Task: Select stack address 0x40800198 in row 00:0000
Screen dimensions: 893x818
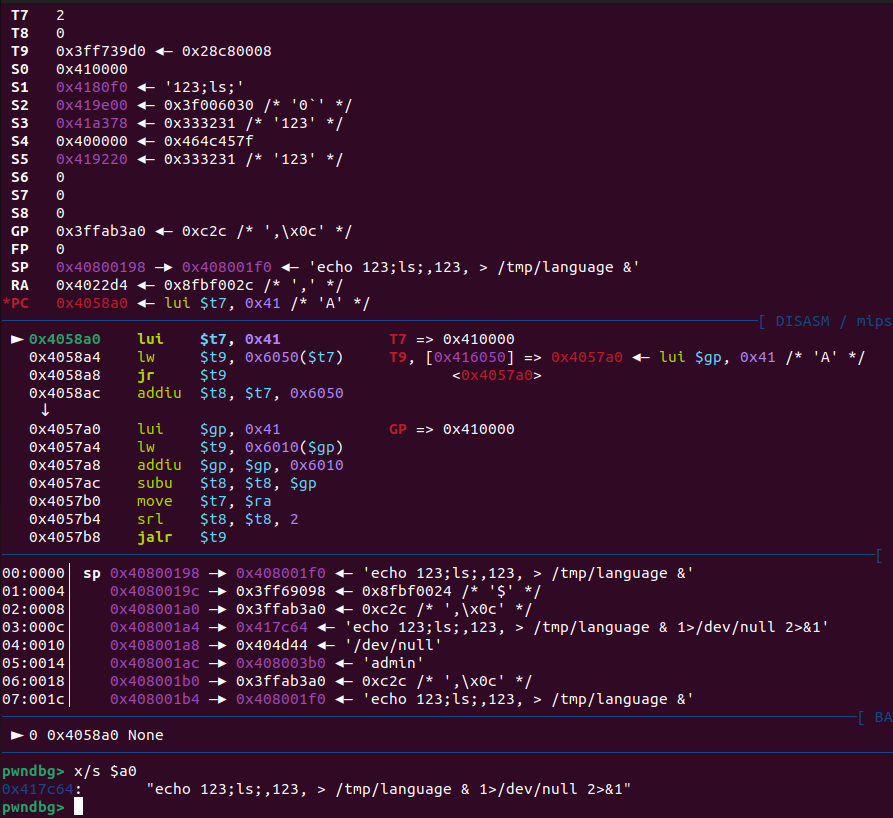Action: (x=155, y=573)
